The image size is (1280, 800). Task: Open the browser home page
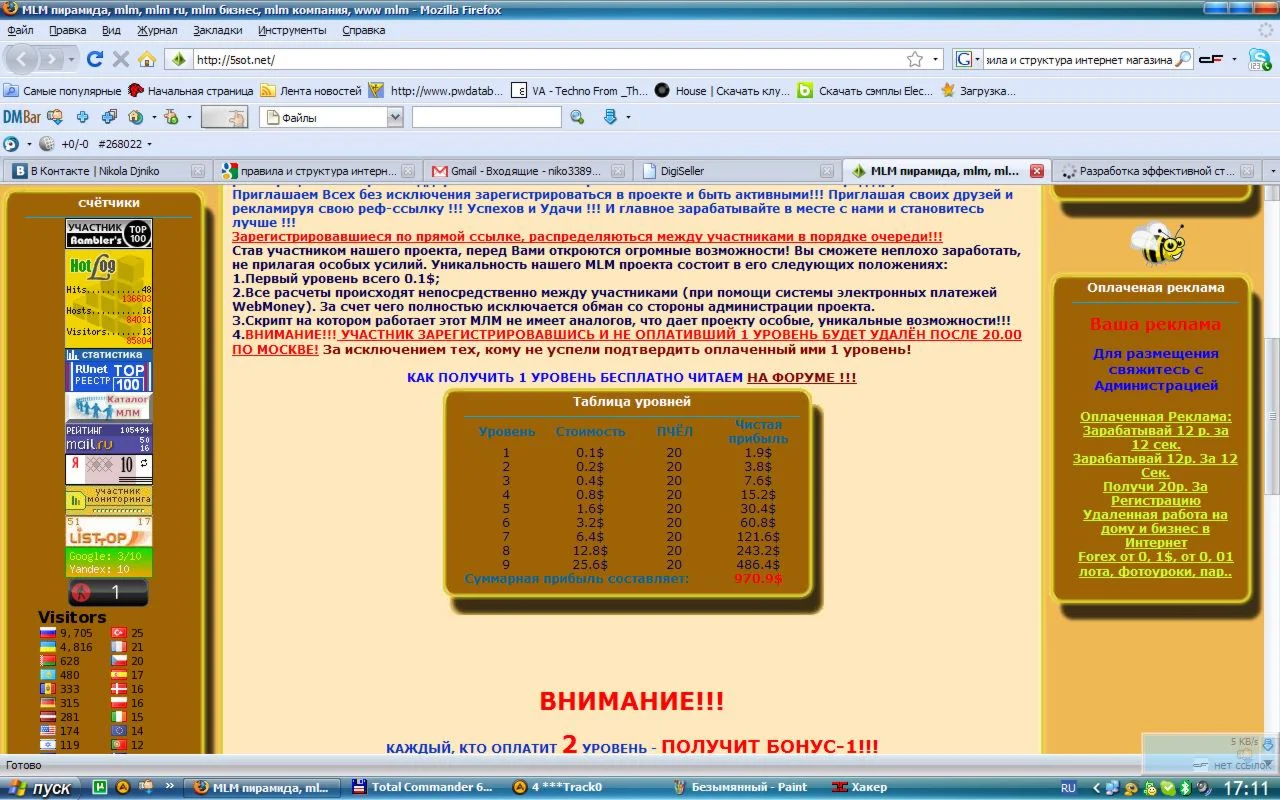[147, 59]
